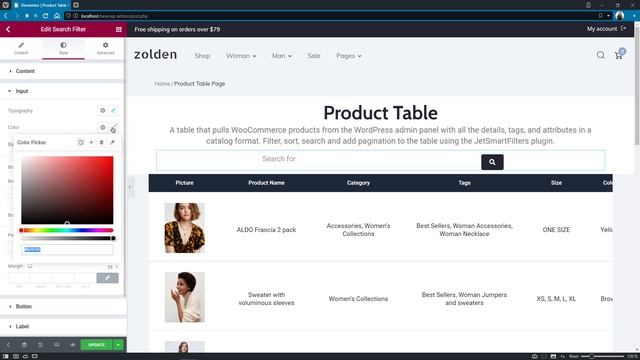Open the Shop menu link
Screen dimensions: 640x360
[202, 56]
